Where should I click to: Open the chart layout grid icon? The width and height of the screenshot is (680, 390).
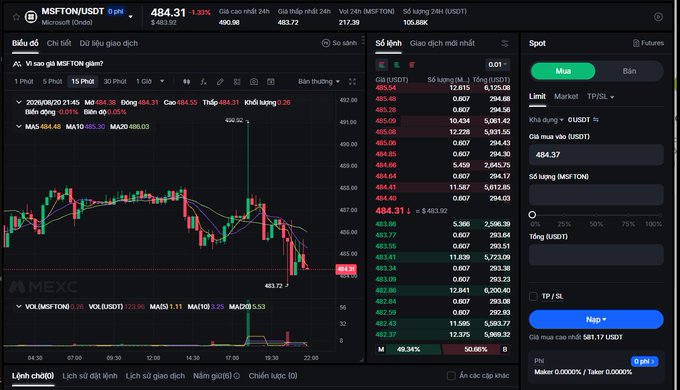coord(237,82)
